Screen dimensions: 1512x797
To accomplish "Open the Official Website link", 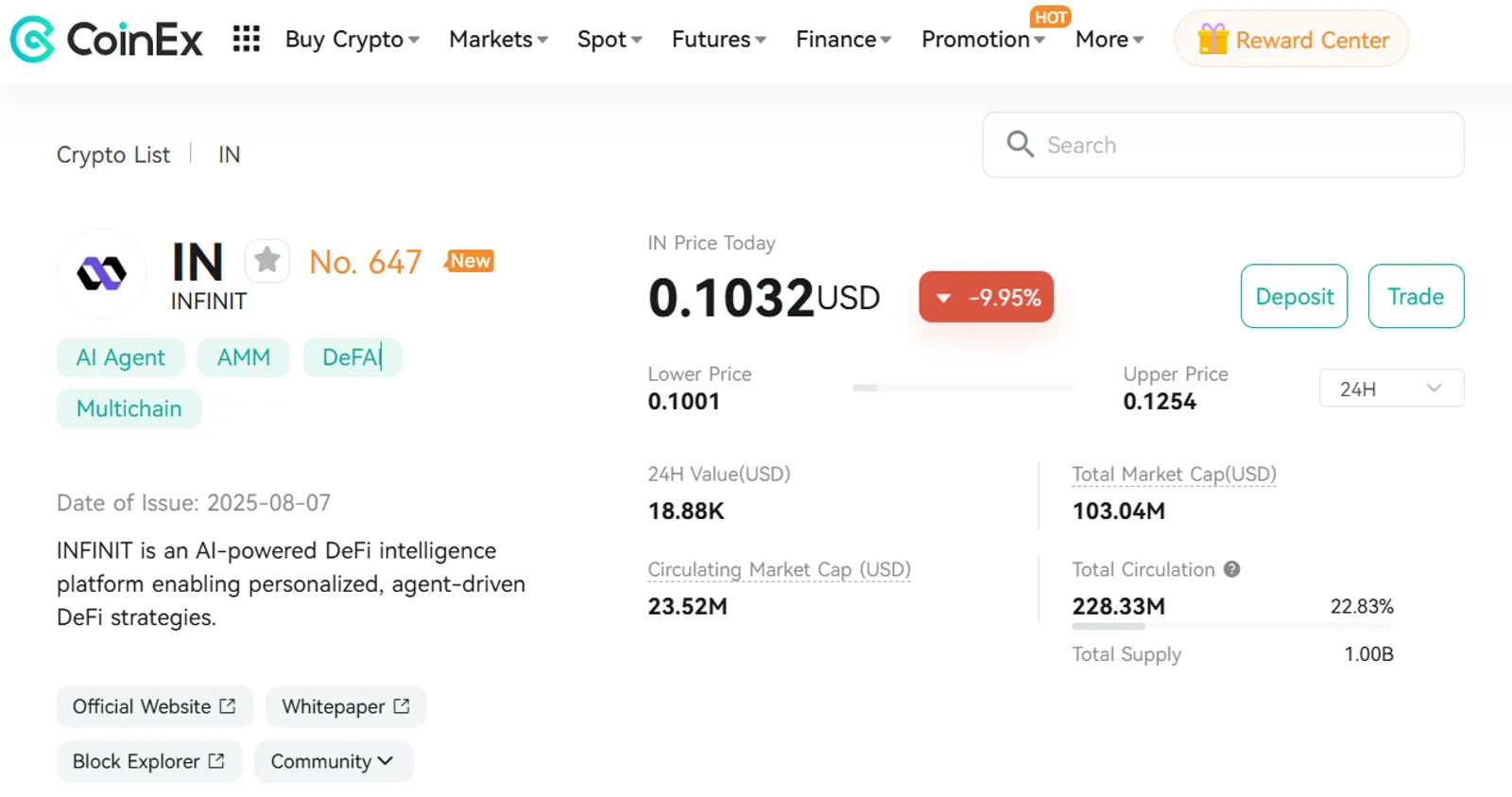I will tap(154, 706).
